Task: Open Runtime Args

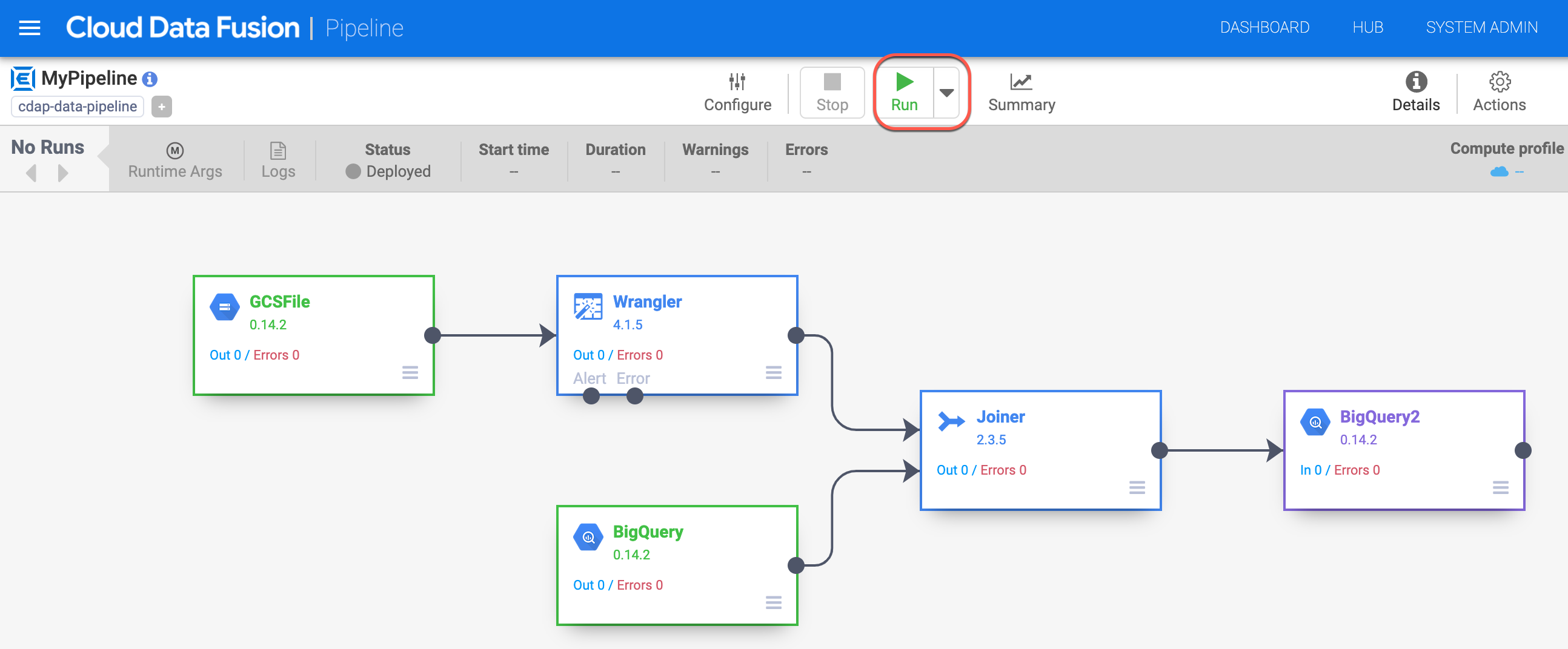Action: click(174, 160)
